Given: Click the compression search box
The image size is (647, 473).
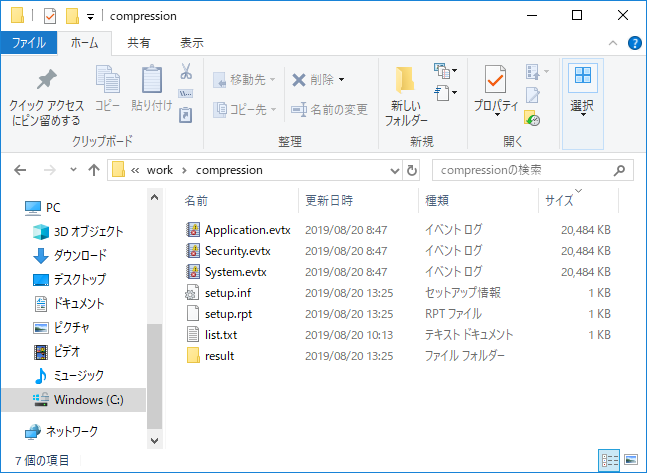Looking at the screenshot, I should [x=532, y=170].
